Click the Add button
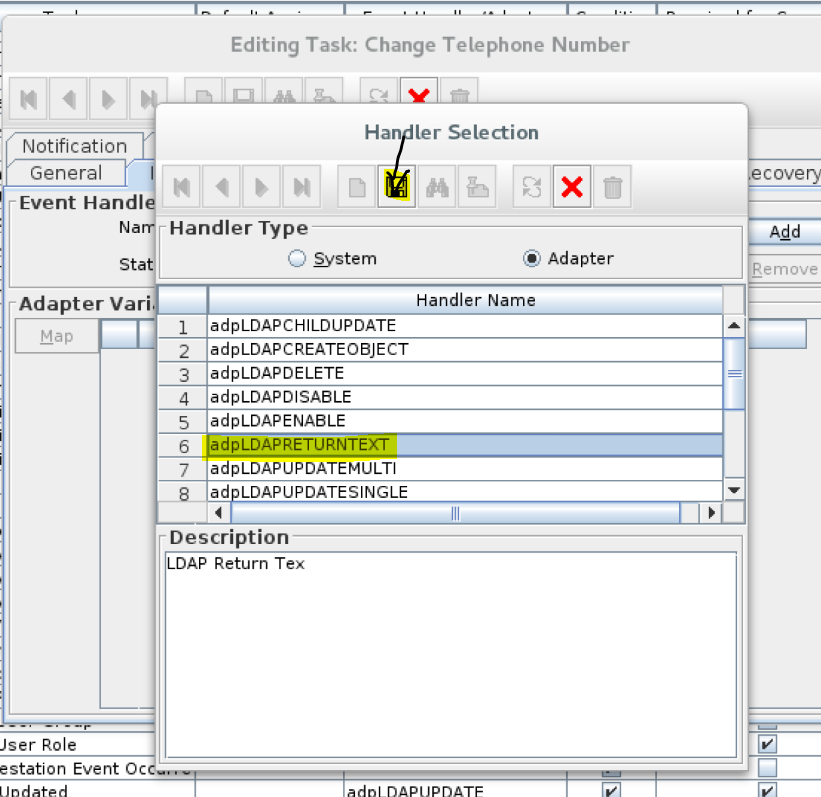The height and width of the screenshot is (797, 821). [785, 232]
